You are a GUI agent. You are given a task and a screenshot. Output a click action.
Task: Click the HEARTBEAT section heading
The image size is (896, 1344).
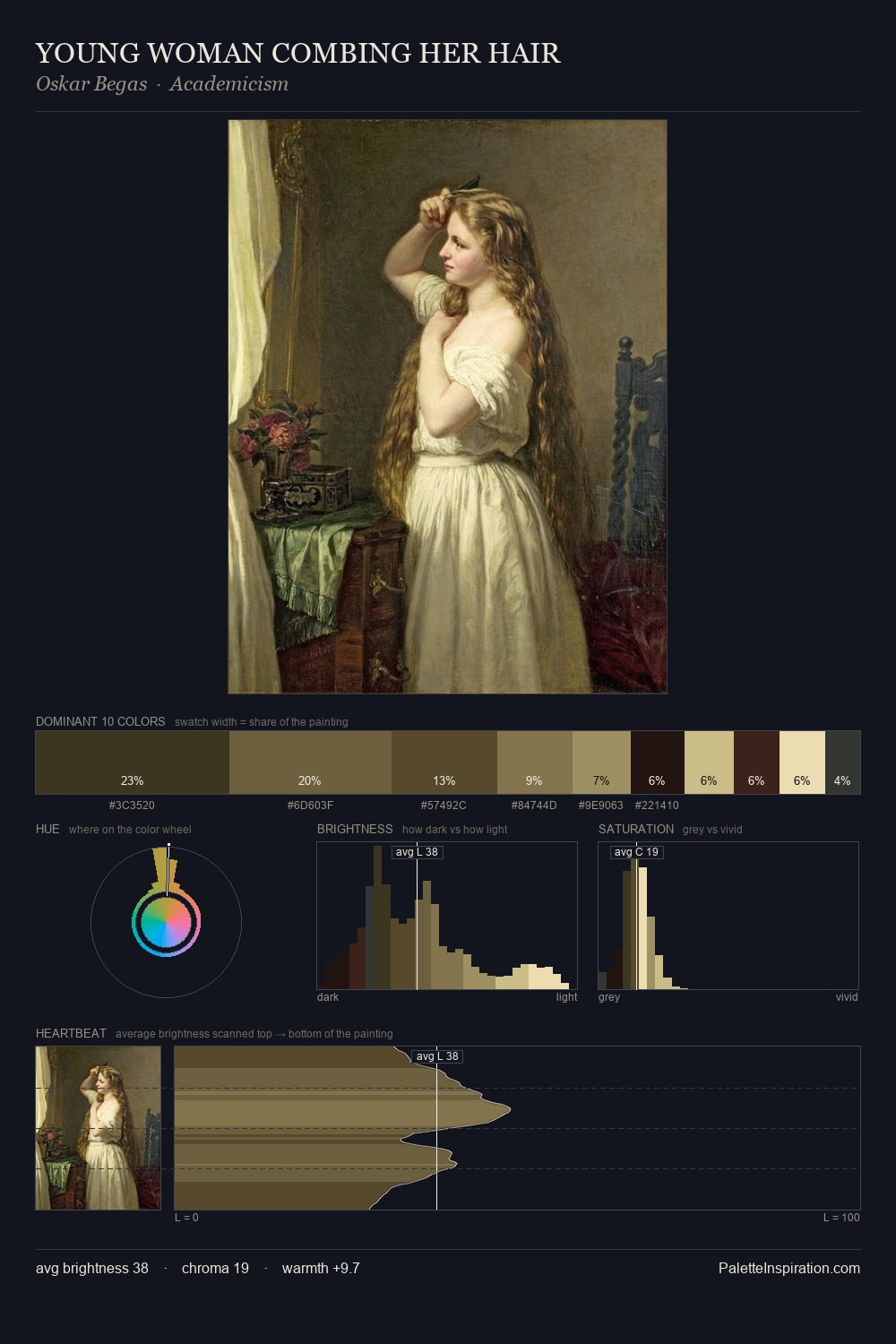71,1033
